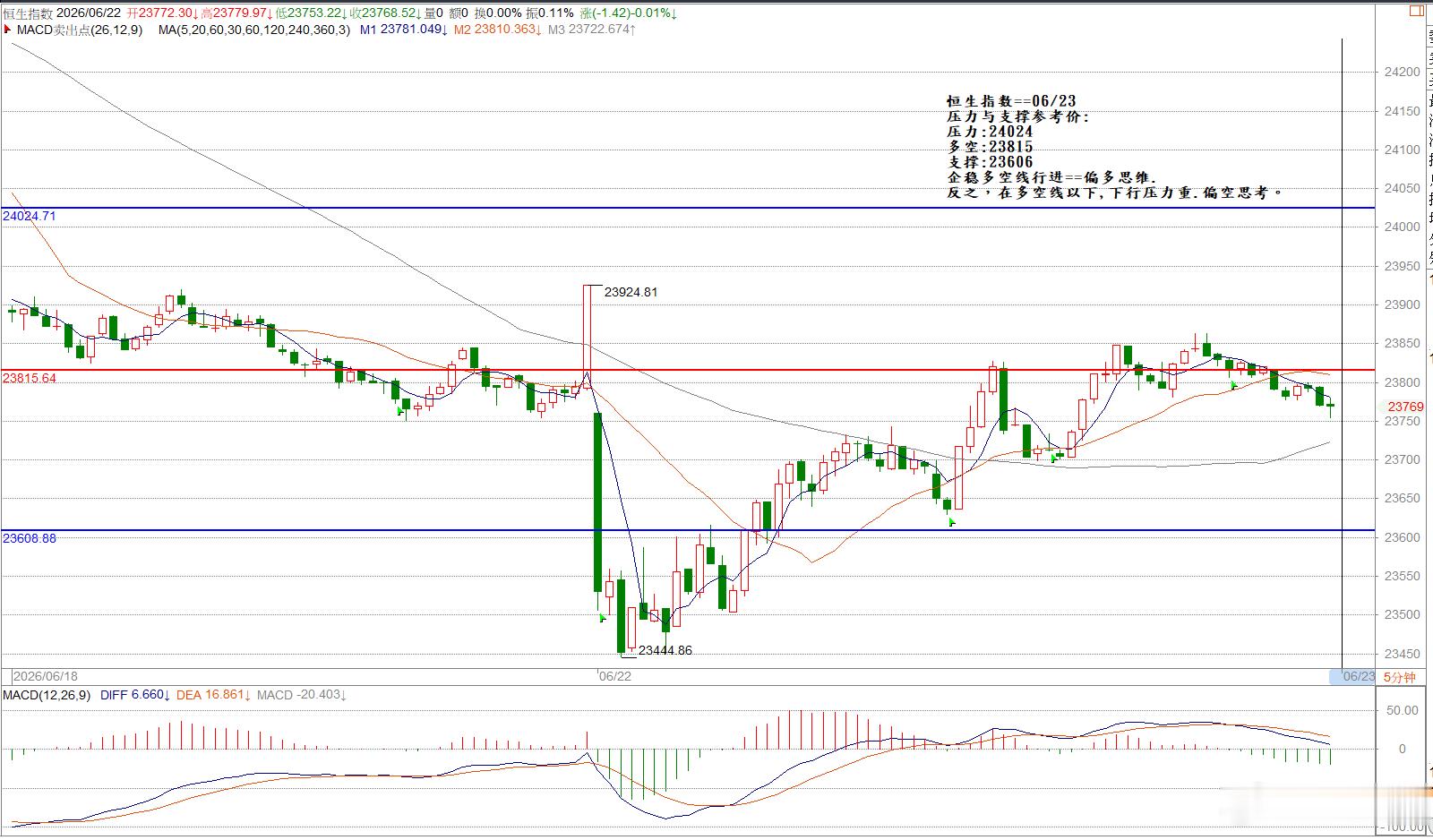Click the panel layout icon at top right
This screenshot has width=1433, height=840.
pos(1416,11)
